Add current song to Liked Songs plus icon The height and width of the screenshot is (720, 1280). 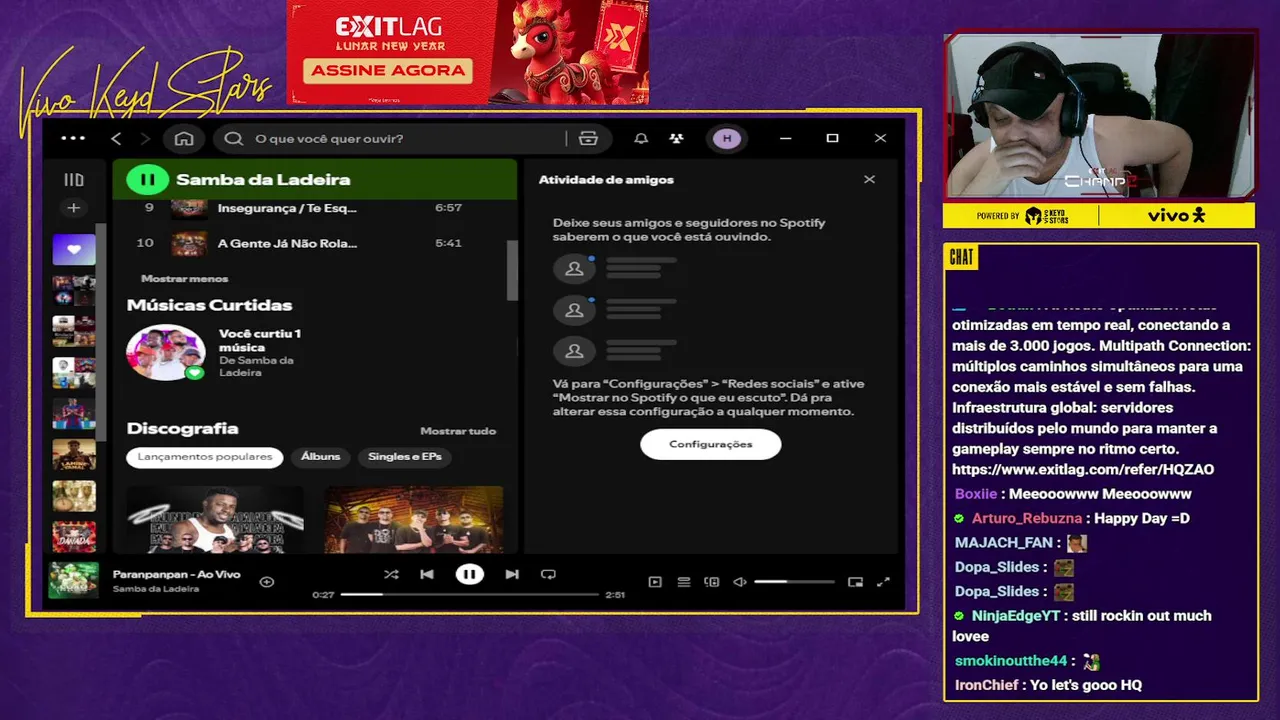tap(267, 581)
